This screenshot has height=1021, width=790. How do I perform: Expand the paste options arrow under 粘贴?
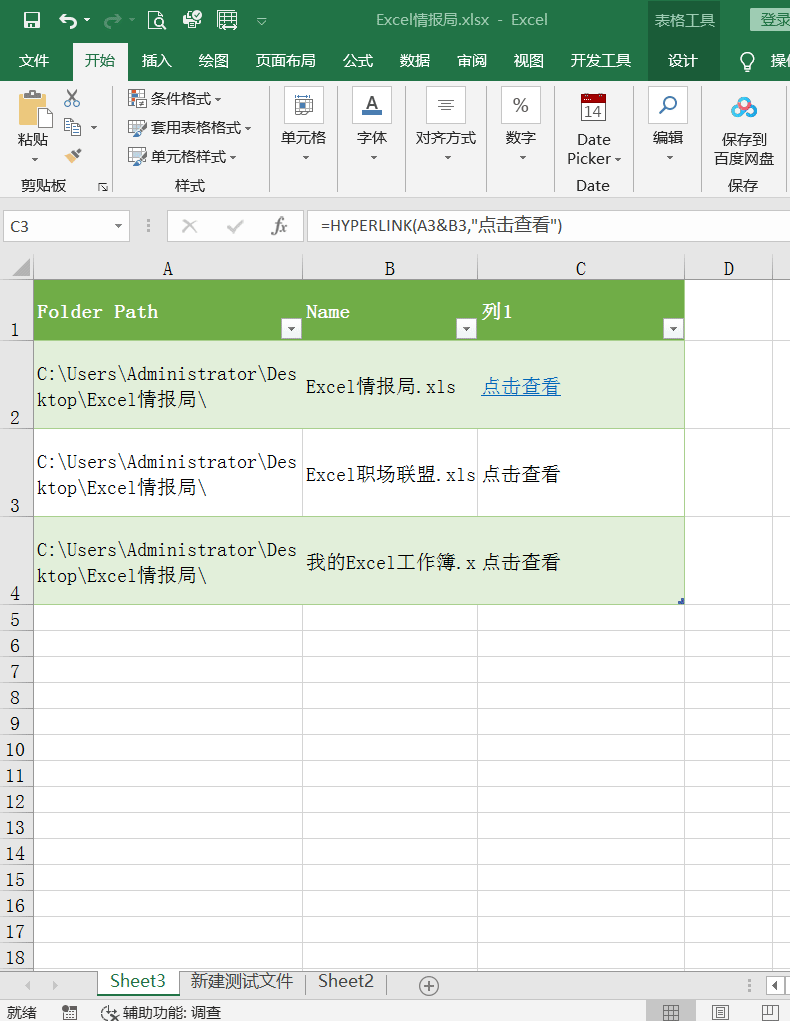(34, 159)
